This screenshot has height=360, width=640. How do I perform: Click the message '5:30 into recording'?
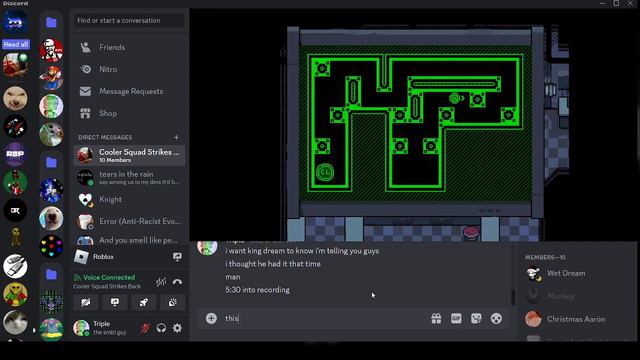coord(258,290)
